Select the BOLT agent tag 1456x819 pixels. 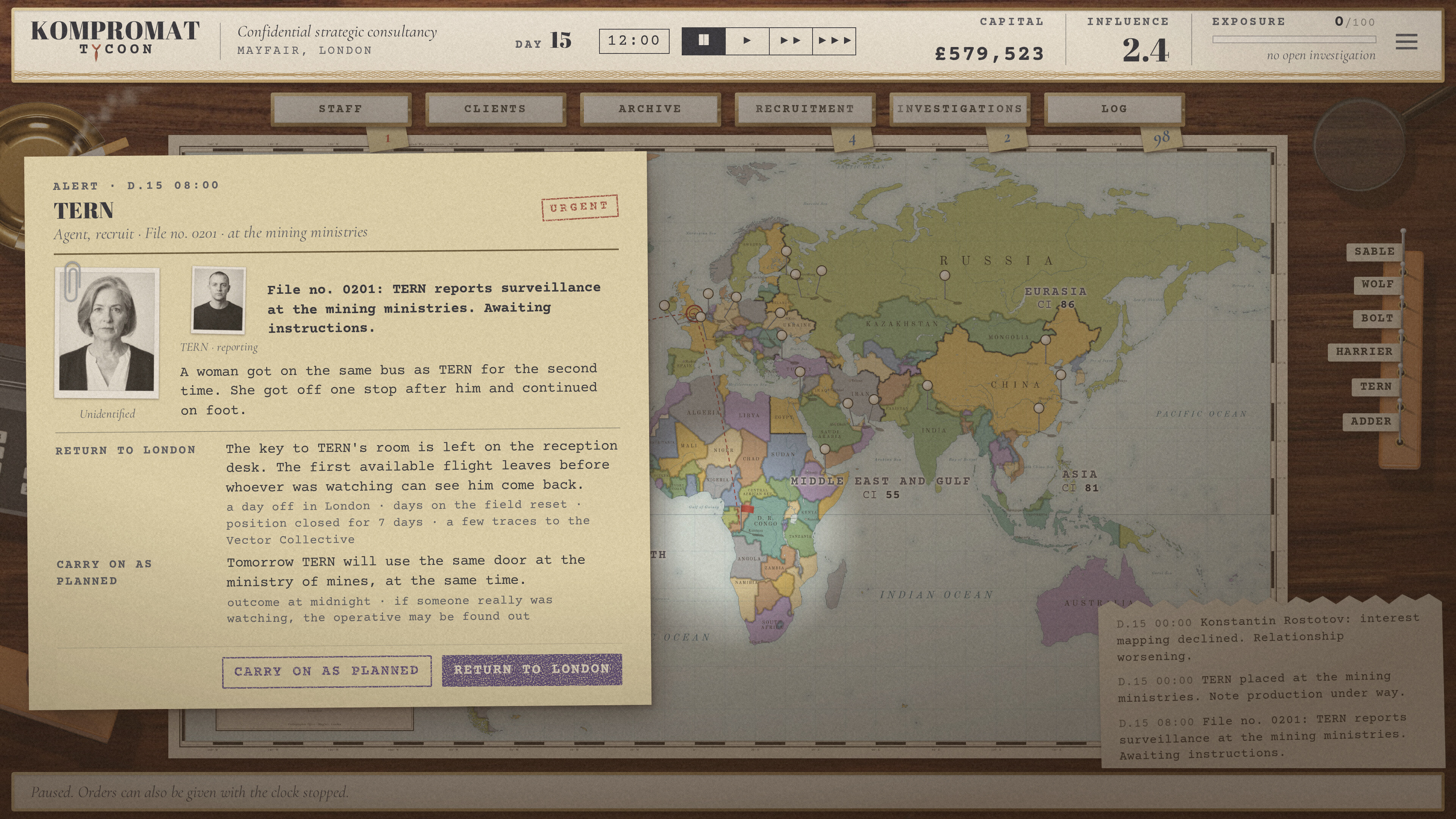coord(1378,318)
